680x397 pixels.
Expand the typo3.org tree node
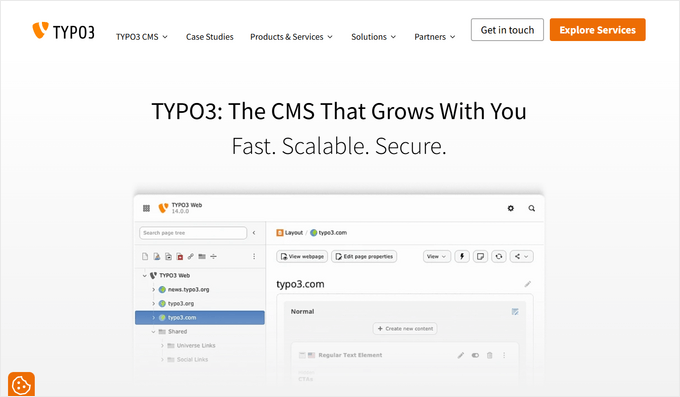154,304
